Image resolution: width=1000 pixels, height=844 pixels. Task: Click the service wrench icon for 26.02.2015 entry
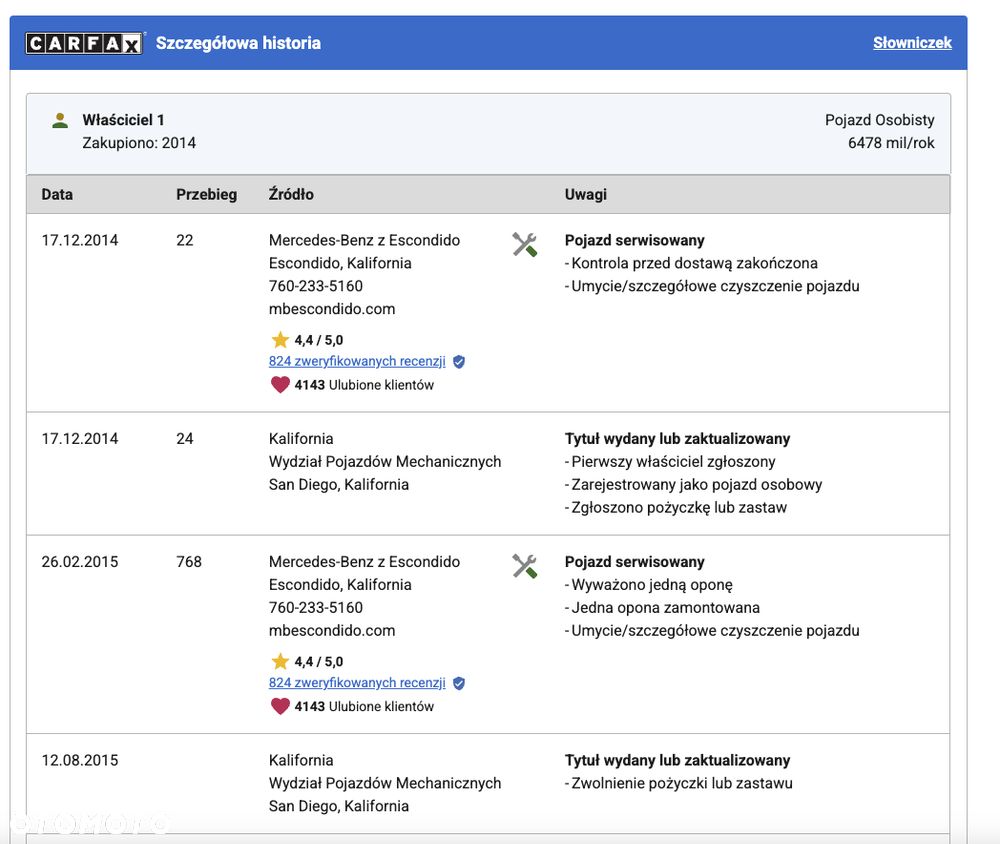point(524,566)
